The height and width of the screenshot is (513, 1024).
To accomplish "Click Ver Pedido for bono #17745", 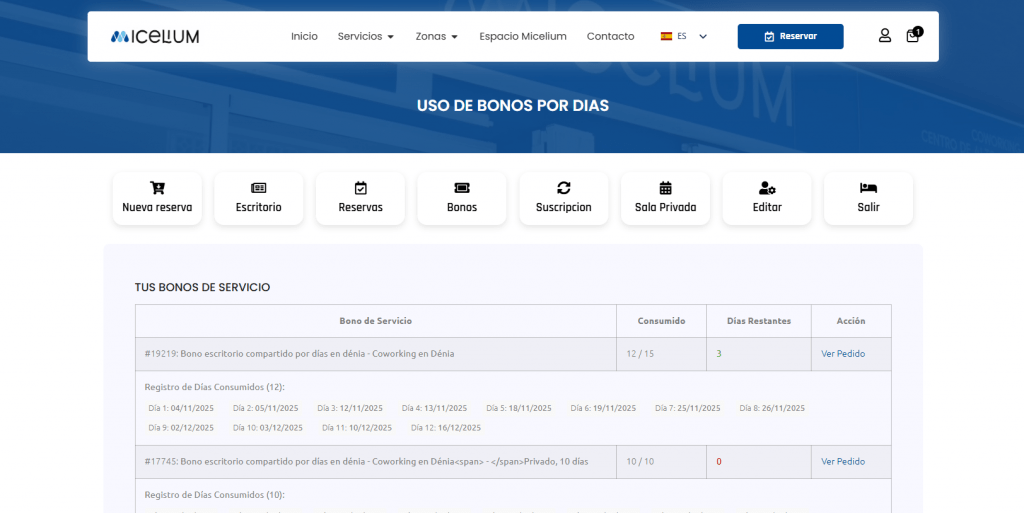I will (843, 462).
